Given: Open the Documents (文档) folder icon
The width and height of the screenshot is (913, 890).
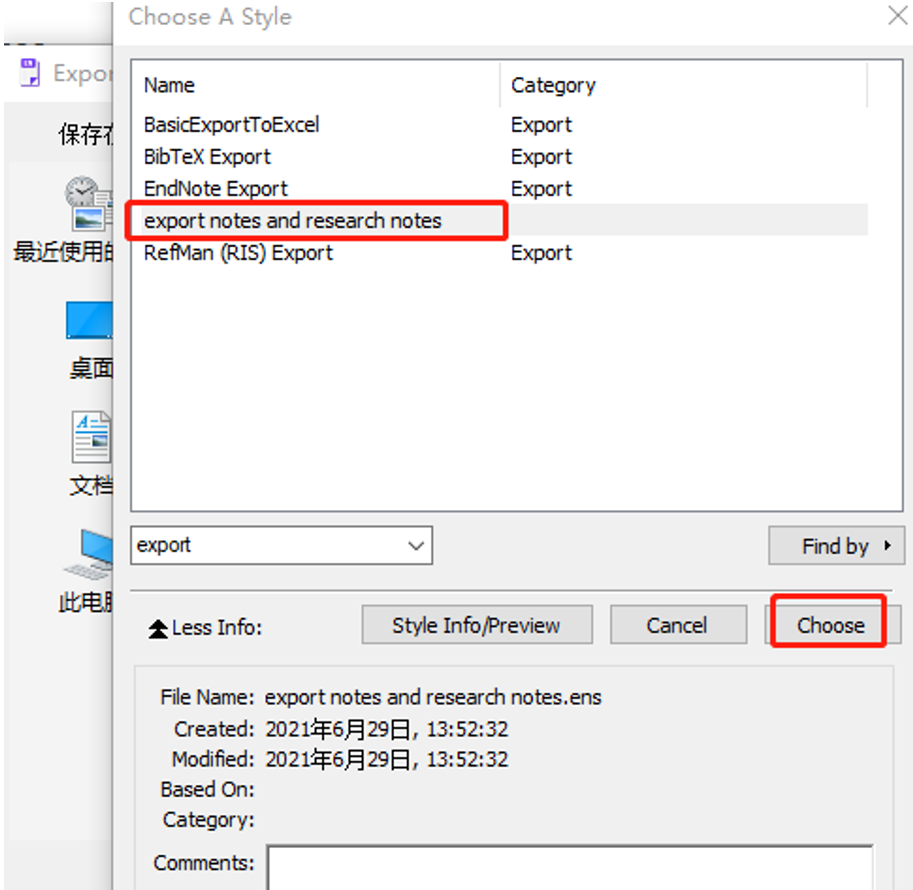Looking at the screenshot, I should 91,438.
